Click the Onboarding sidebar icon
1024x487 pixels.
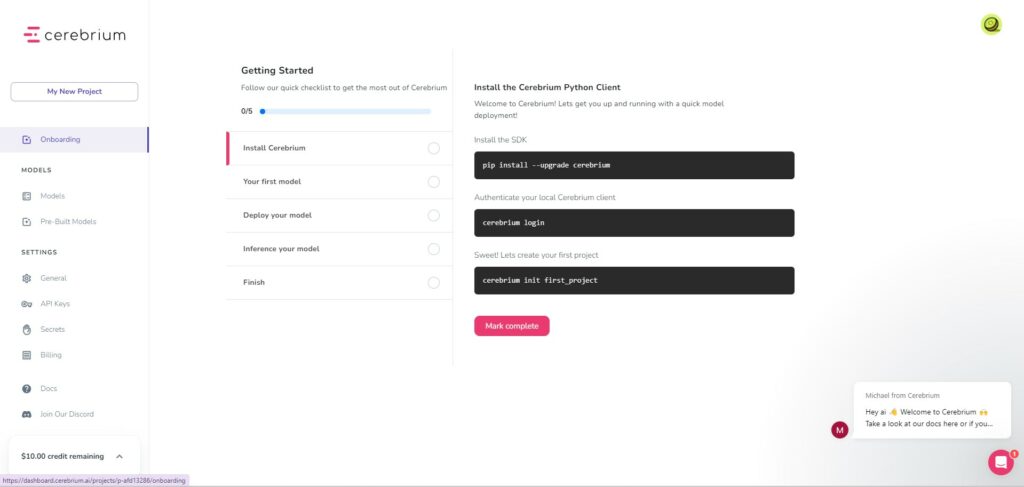[x=27, y=140]
